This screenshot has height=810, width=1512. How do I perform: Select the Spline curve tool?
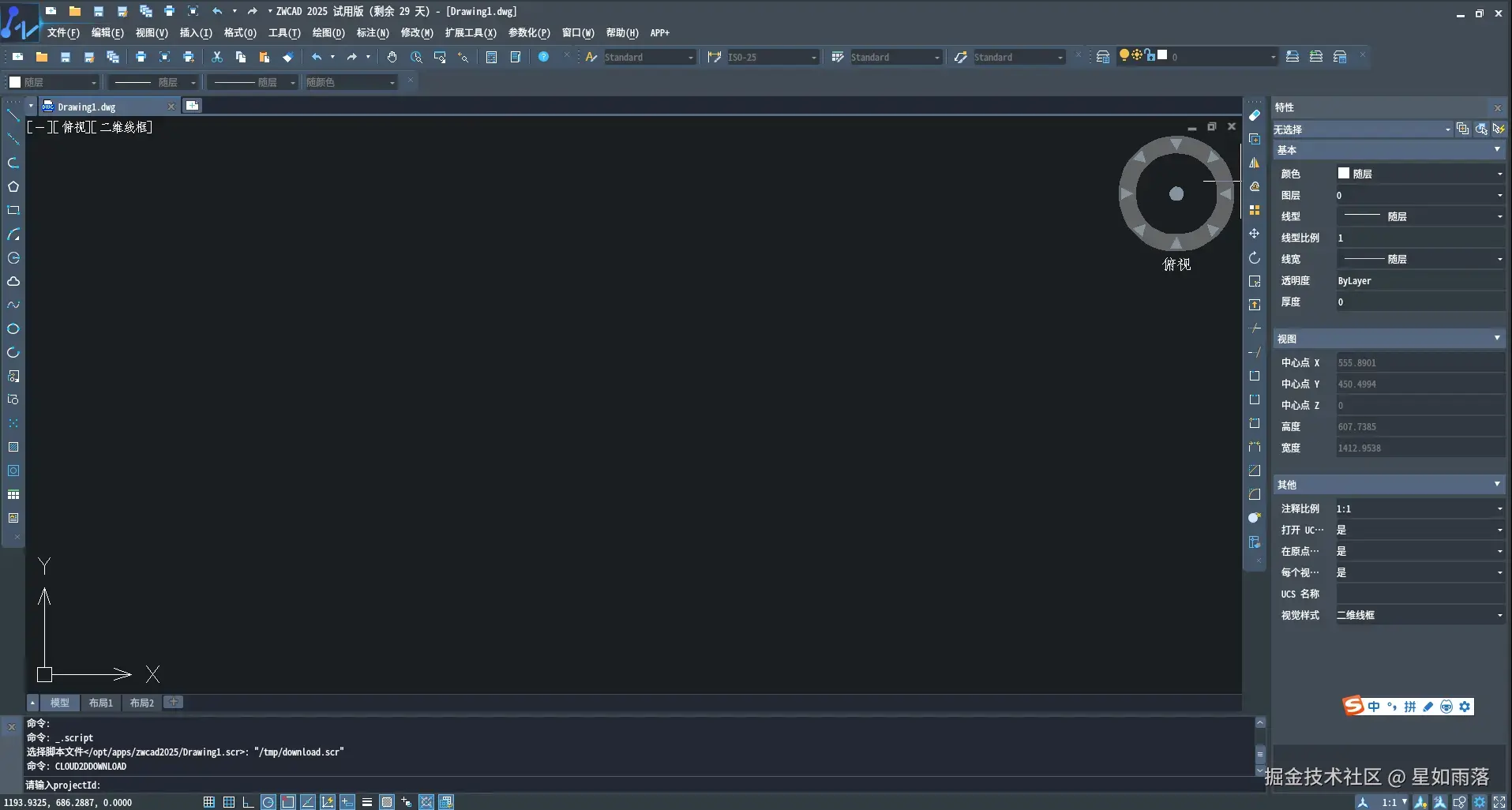pyautogui.click(x=13, y=305)
